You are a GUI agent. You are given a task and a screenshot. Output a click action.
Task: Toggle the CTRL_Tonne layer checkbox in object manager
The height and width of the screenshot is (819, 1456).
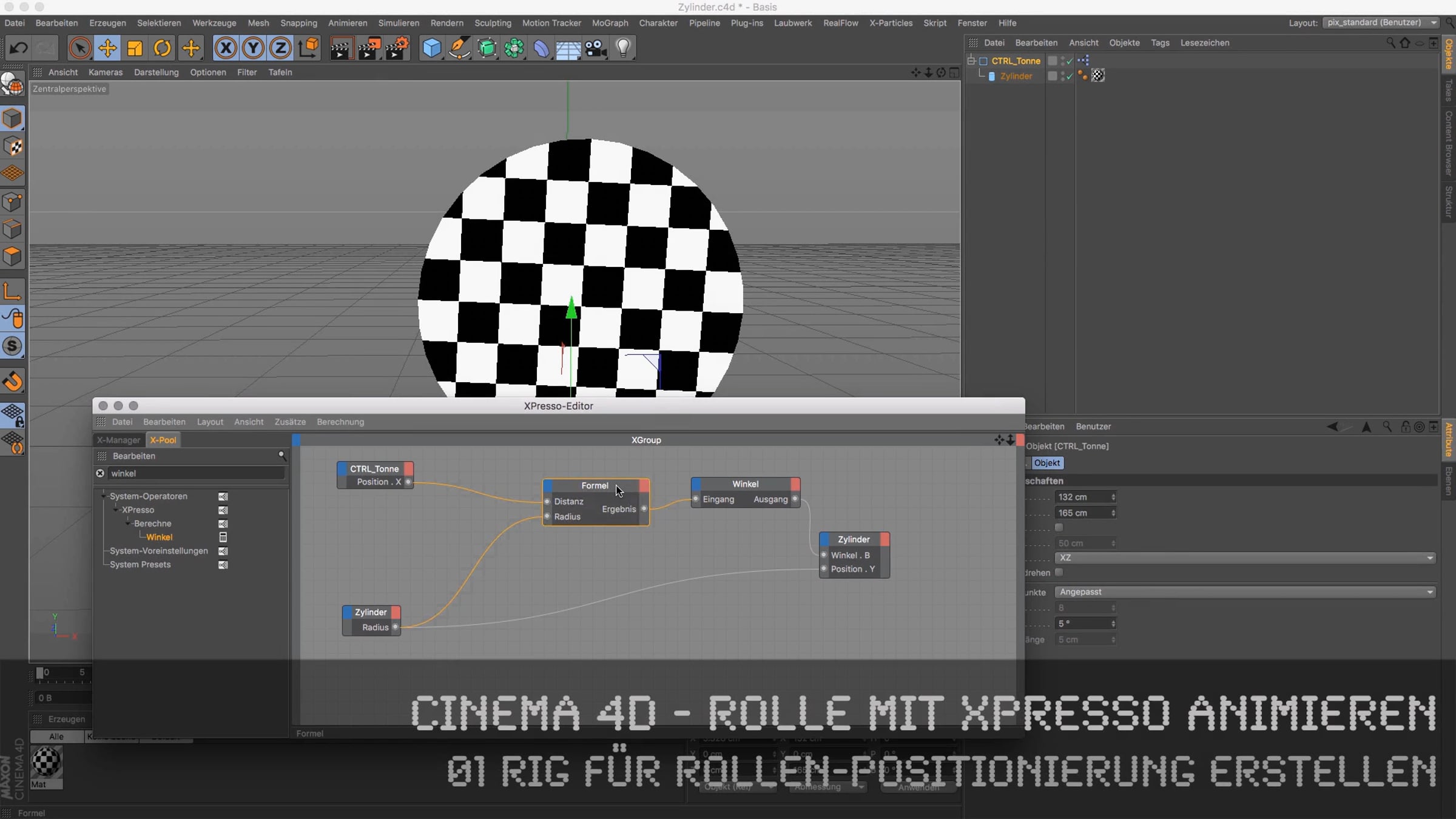[x=1053, y=61]
